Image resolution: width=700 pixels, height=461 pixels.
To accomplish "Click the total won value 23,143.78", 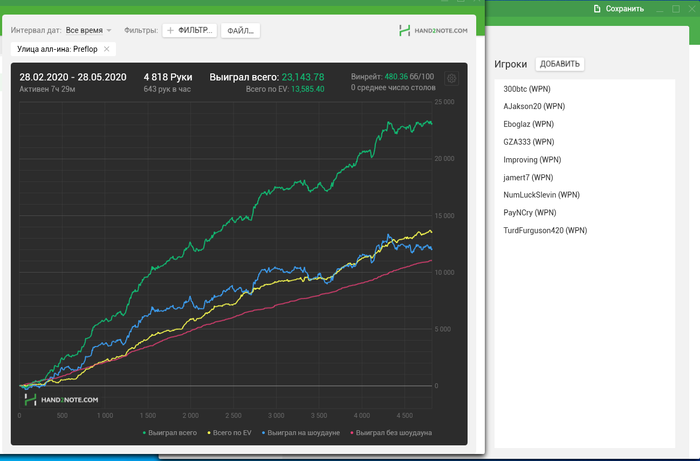I will (x=303, y=77).
